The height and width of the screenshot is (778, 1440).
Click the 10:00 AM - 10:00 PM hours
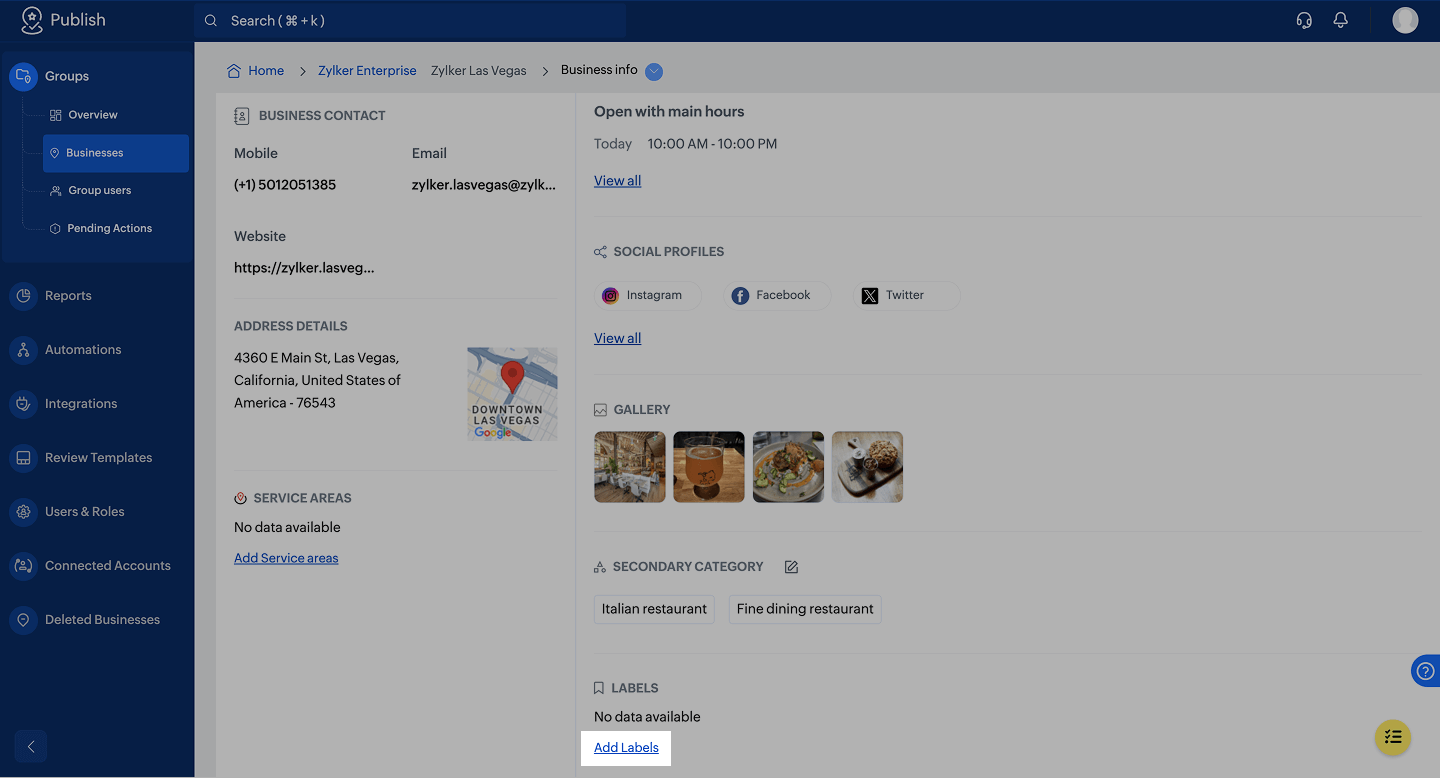click(712, 144)
